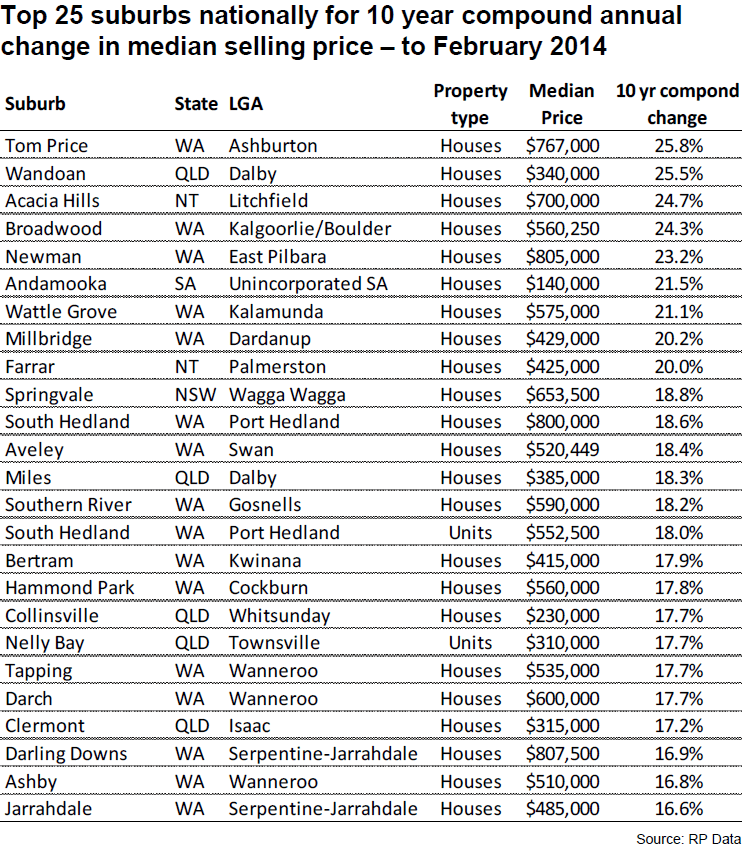Click the Source: RP Data text
742x847 pixels.
(x=688, y=837)
